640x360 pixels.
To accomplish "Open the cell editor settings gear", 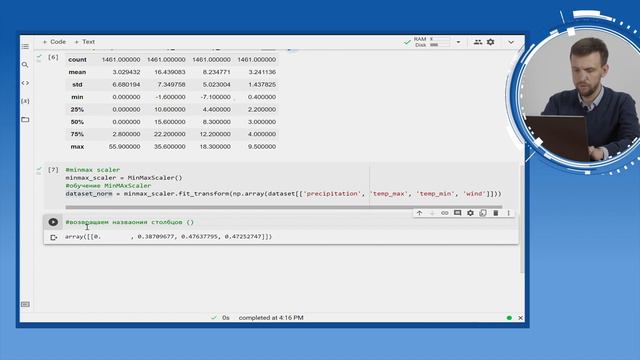I will coord(470,213).
